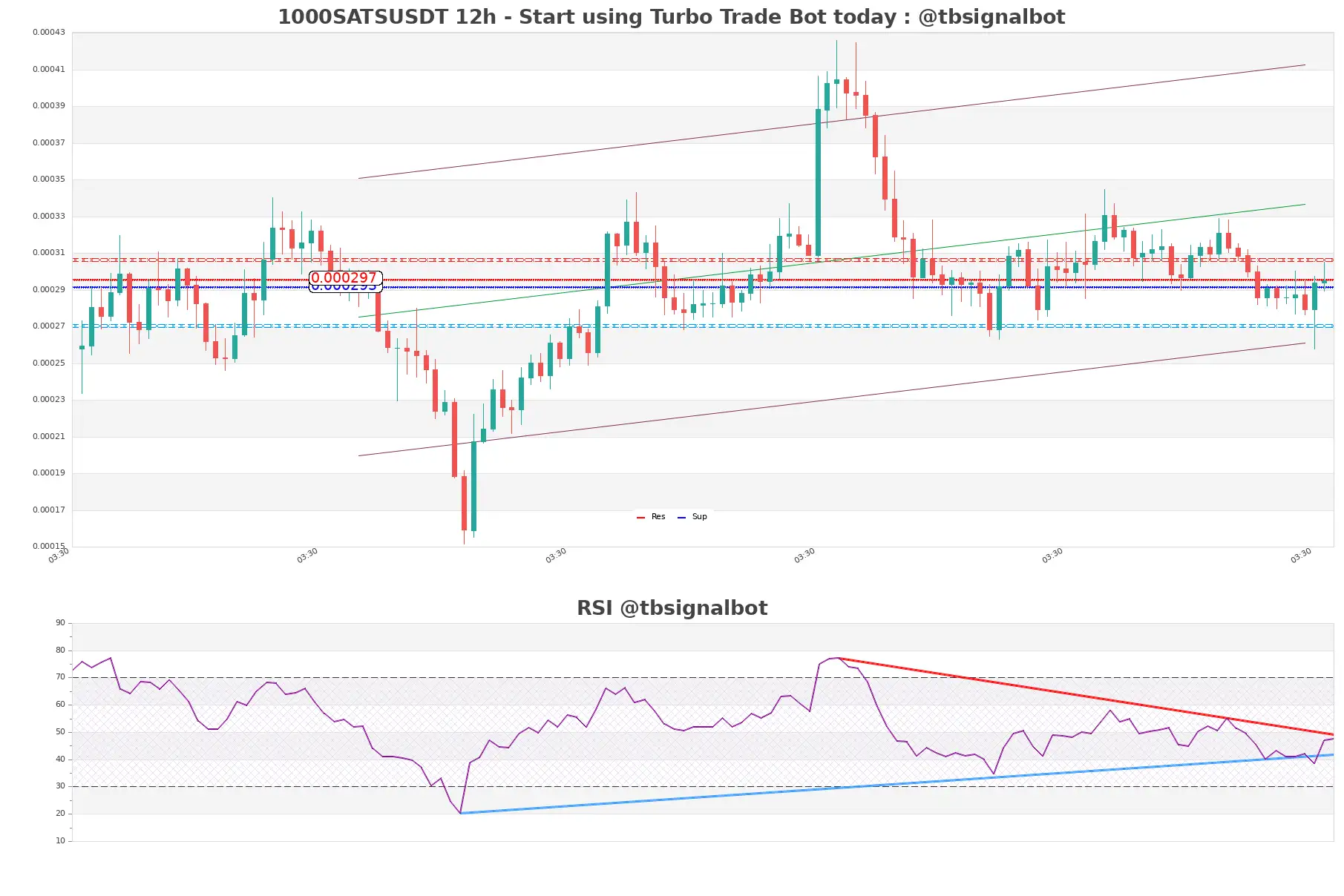1344x896 pixels.
Task: Click the 0.00039 price axis label
Action: coord(48,106)
